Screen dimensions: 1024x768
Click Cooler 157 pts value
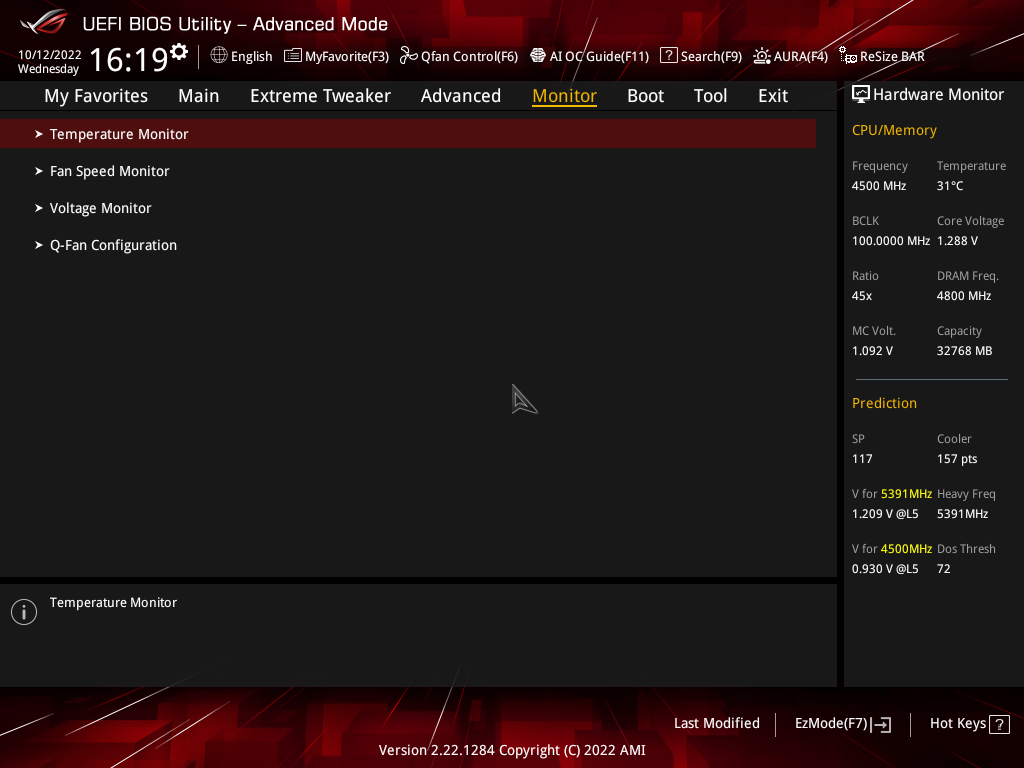957,459
